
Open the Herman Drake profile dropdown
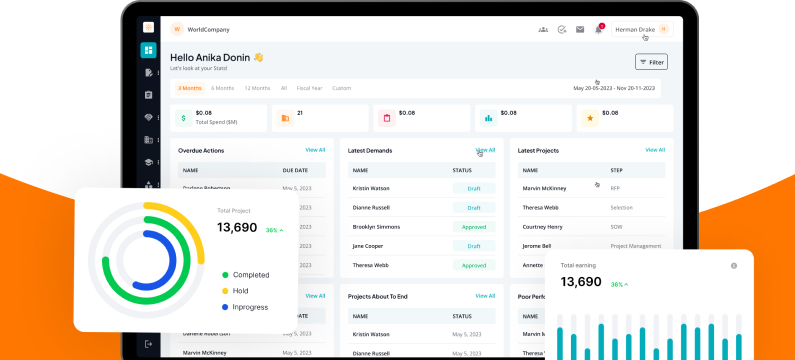point(642,29)
